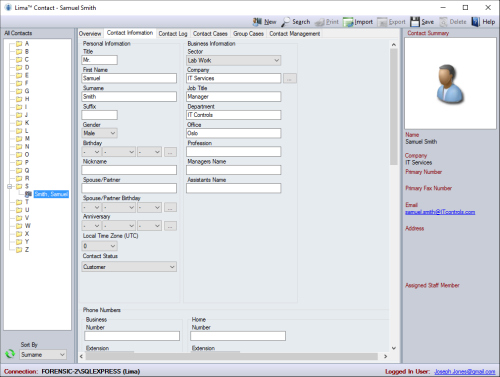
Task: Click the Office field containing Oslo
Action: click(x=234, y=133)
